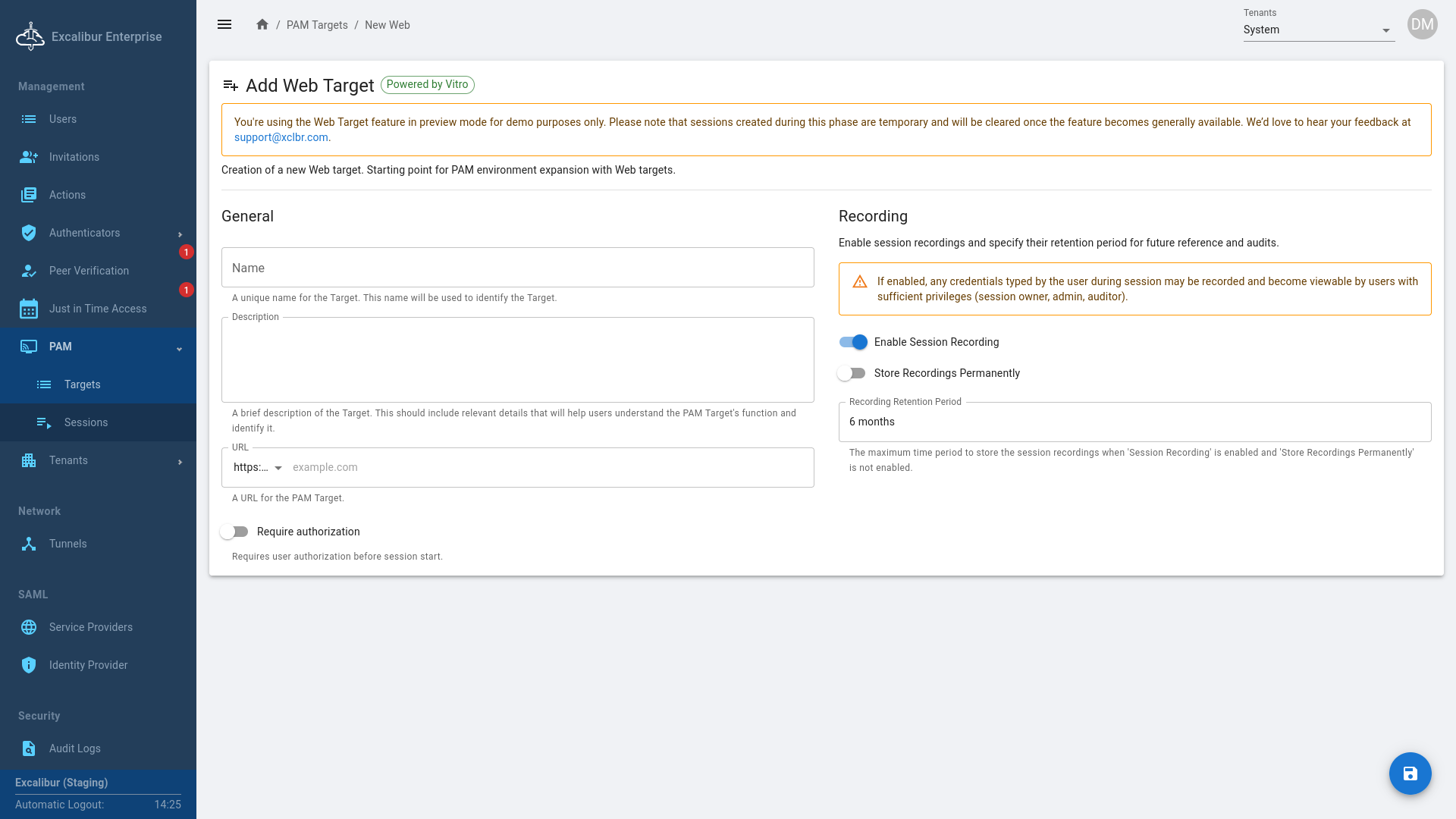Image resolution: width=1456 pixels, height=819 pixels.
Task: Turn on Store Recordings Permanently
Action: tap(852, 373)
